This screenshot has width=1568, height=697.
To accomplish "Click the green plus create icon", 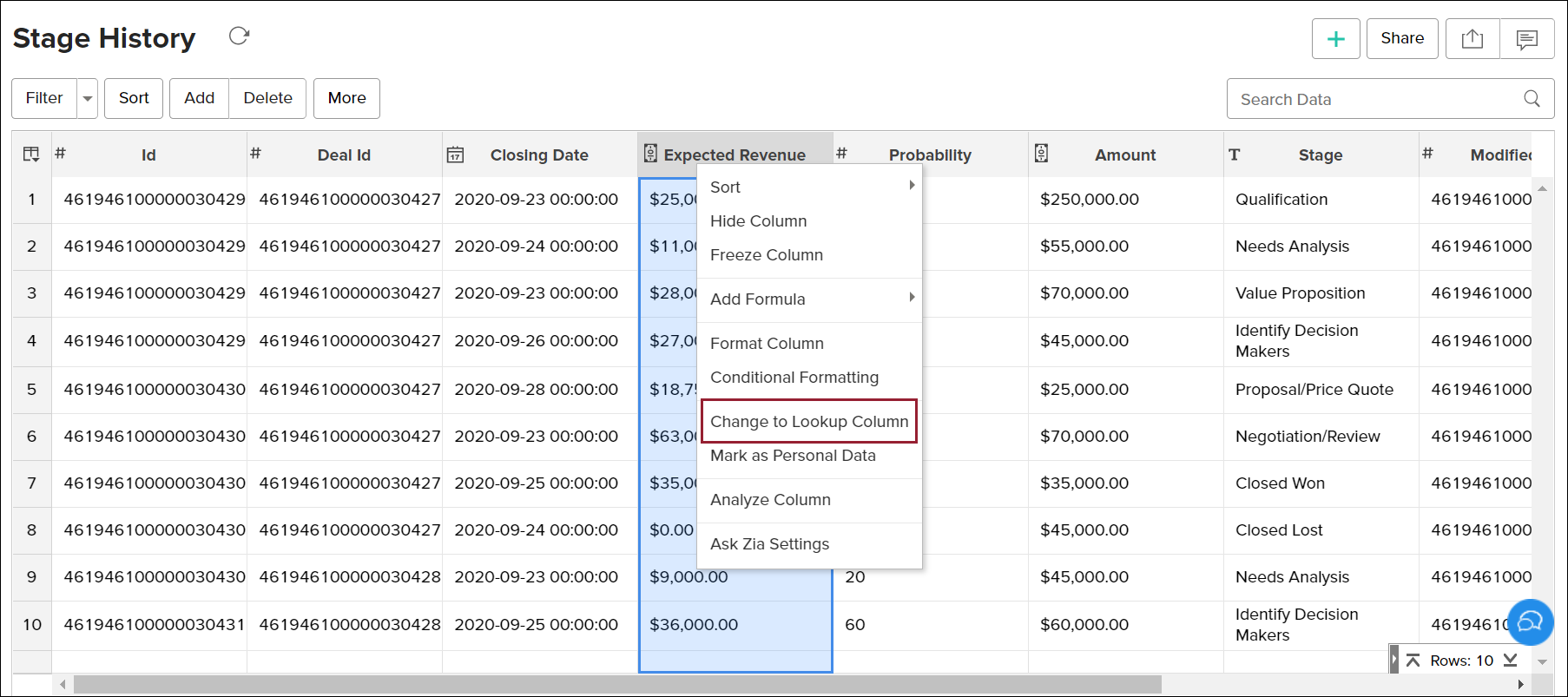I will (x=1335, y=39).
